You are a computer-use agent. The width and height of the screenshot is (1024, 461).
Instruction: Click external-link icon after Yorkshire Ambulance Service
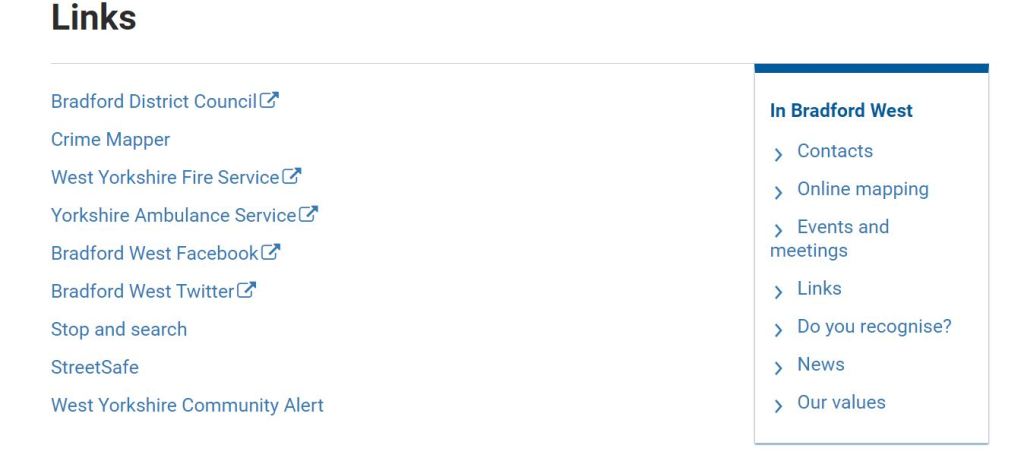tap(309, 214)
